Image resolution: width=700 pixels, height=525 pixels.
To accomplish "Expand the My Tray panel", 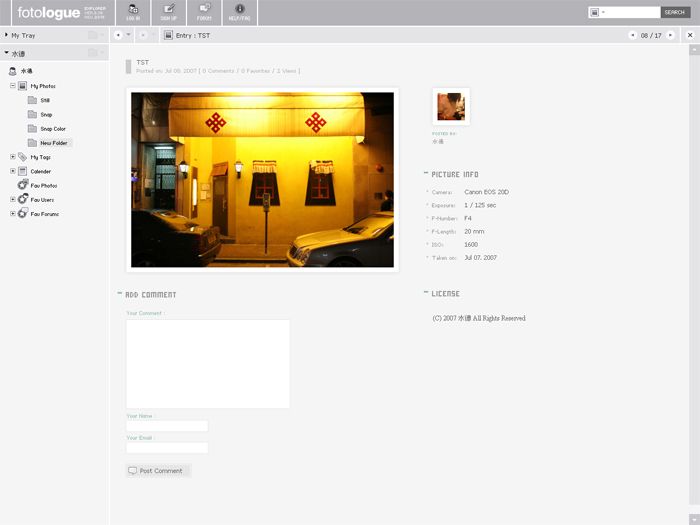I will click(x=6, y=35).
